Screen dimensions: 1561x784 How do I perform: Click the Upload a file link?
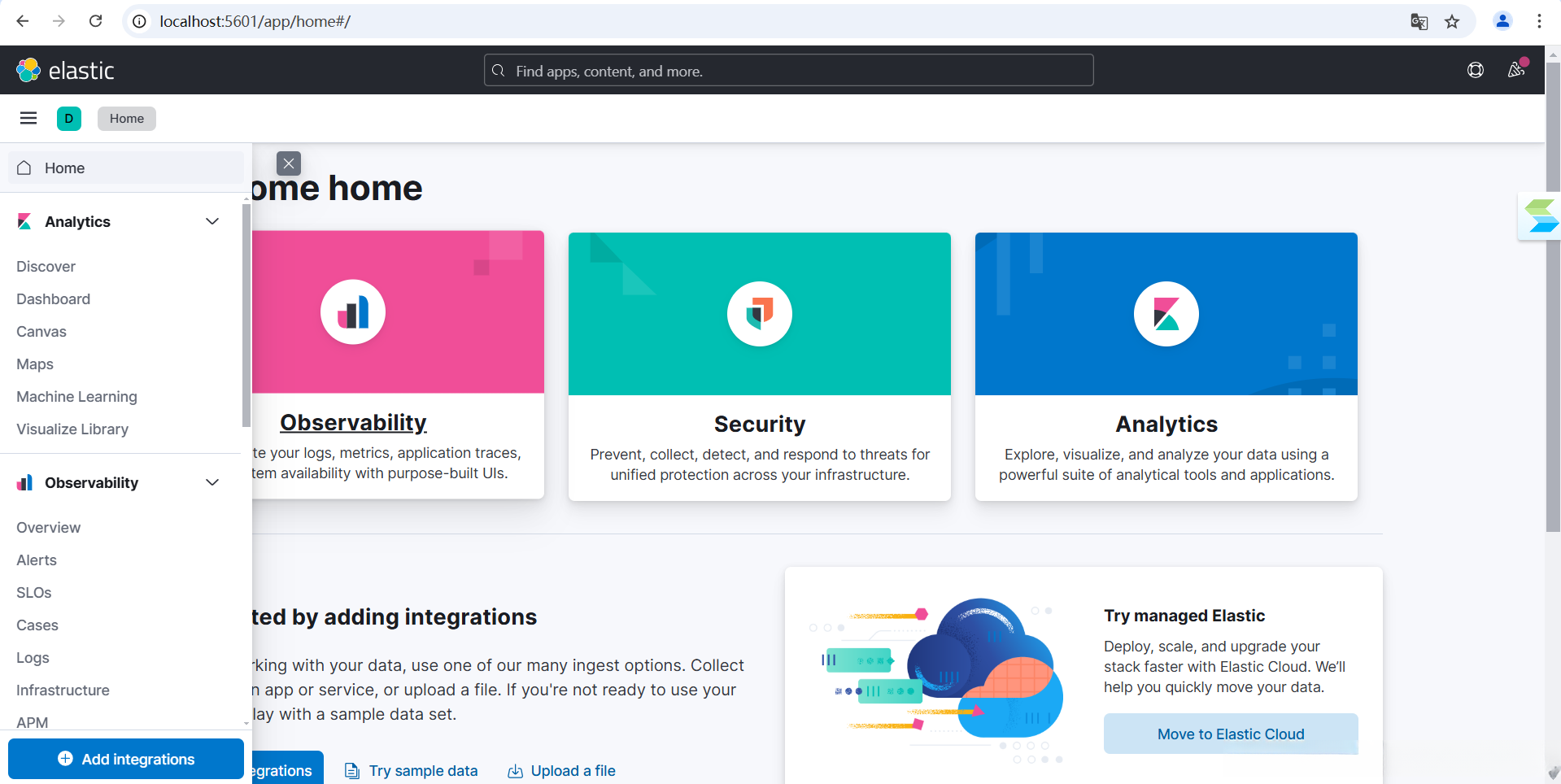[x=573, y=771]
